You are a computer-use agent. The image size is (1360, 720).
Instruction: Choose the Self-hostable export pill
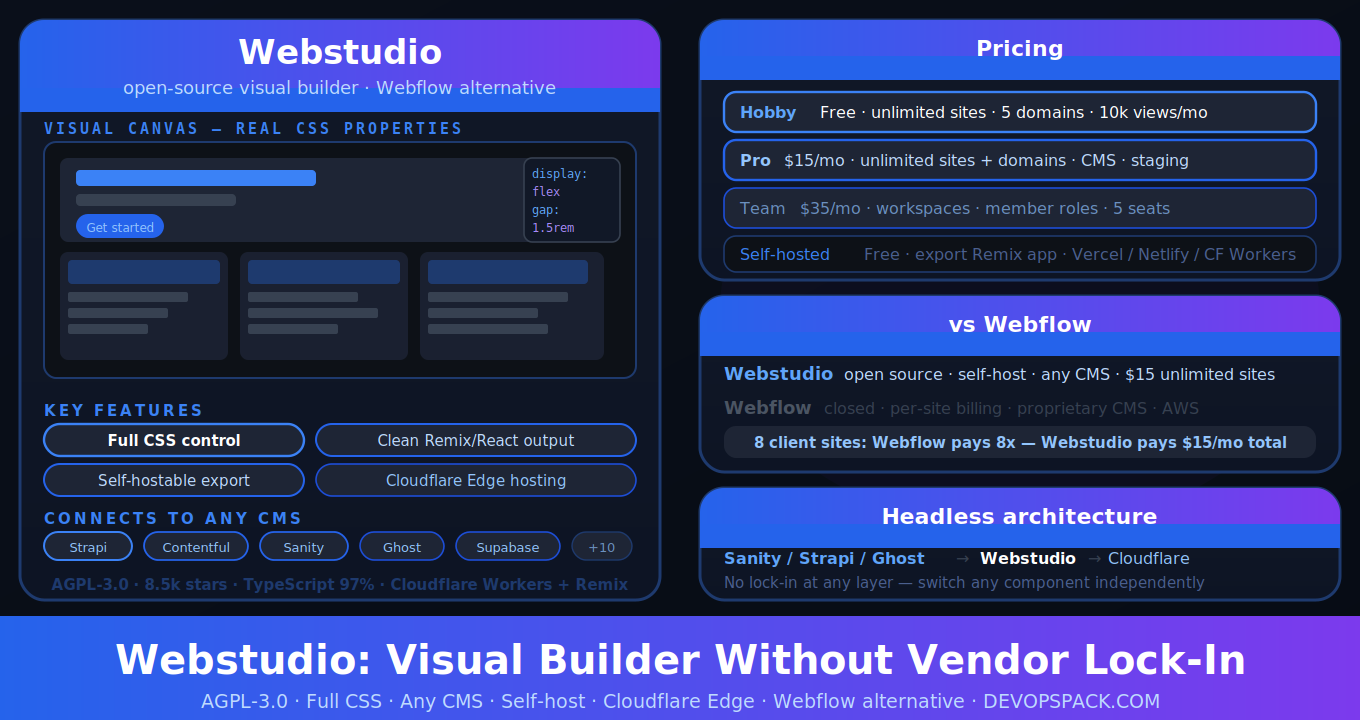[174, 480]
